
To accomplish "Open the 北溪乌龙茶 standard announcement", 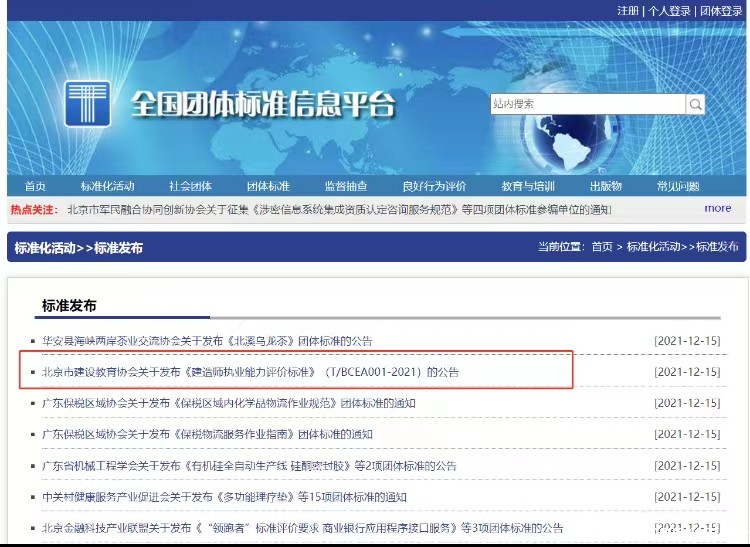I will coord(207,340).
